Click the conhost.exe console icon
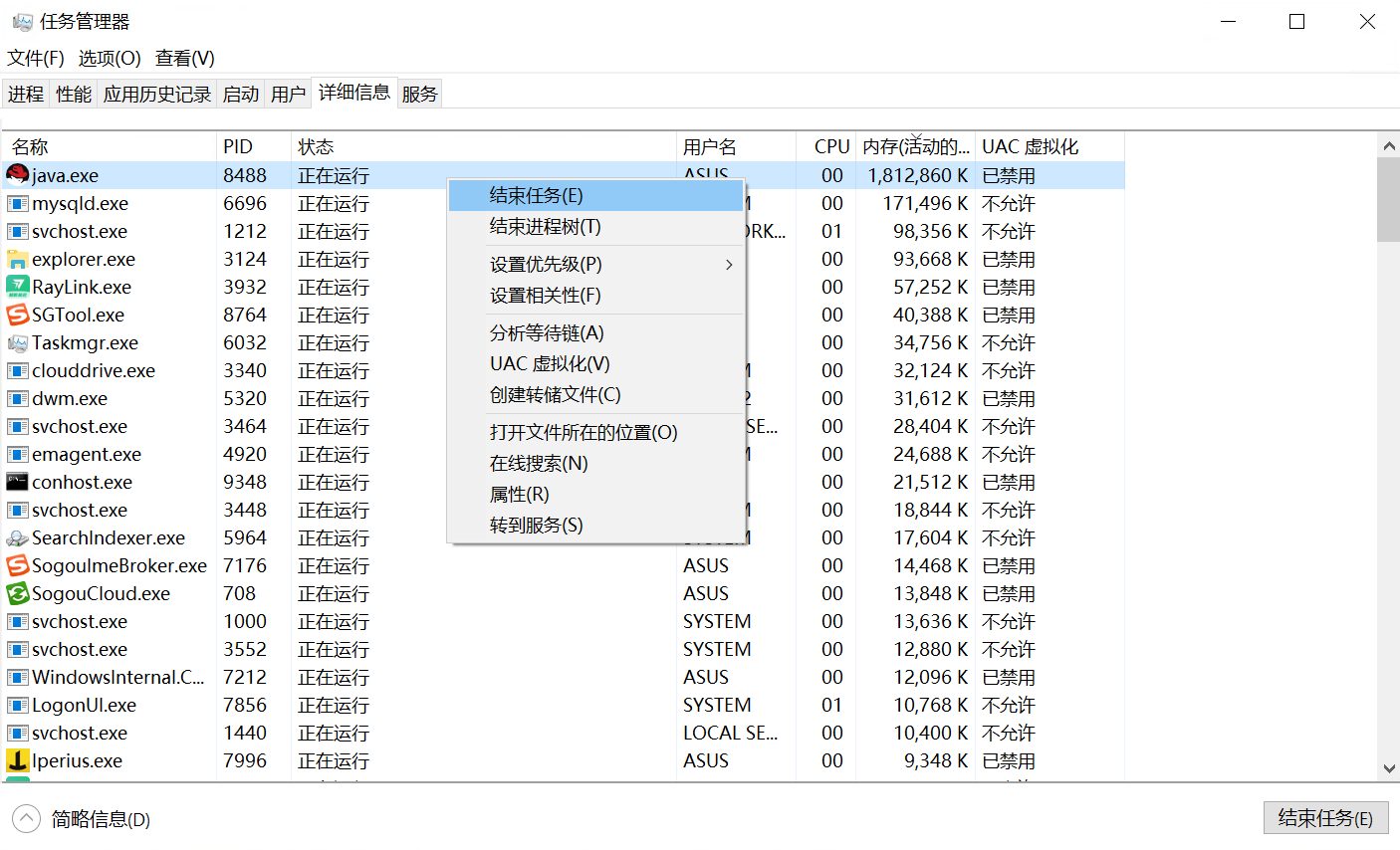 [17, 482]
